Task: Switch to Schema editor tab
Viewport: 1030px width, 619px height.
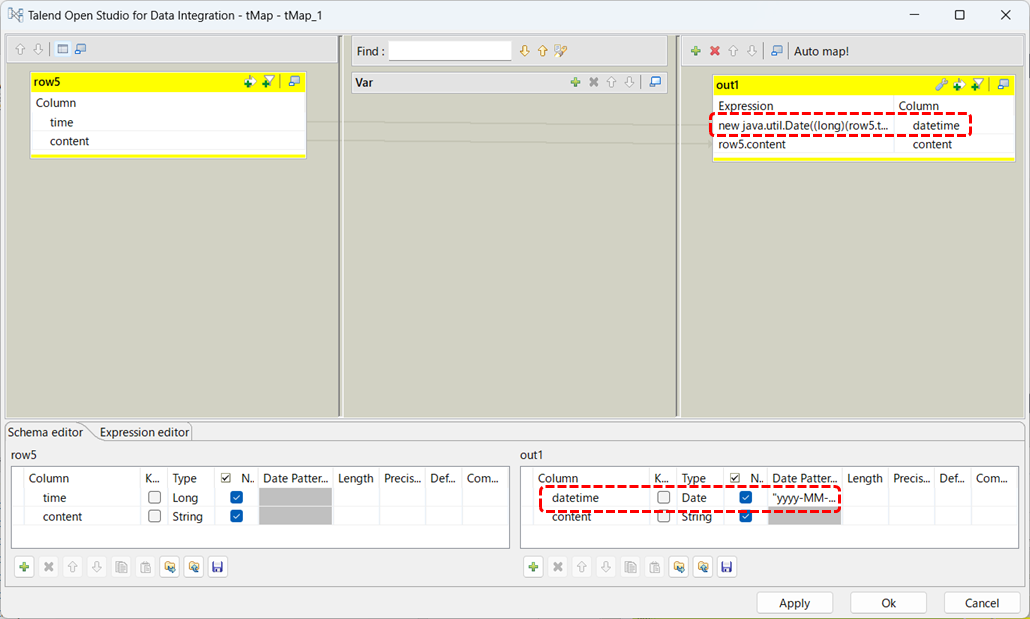Action: pos(45,432)
